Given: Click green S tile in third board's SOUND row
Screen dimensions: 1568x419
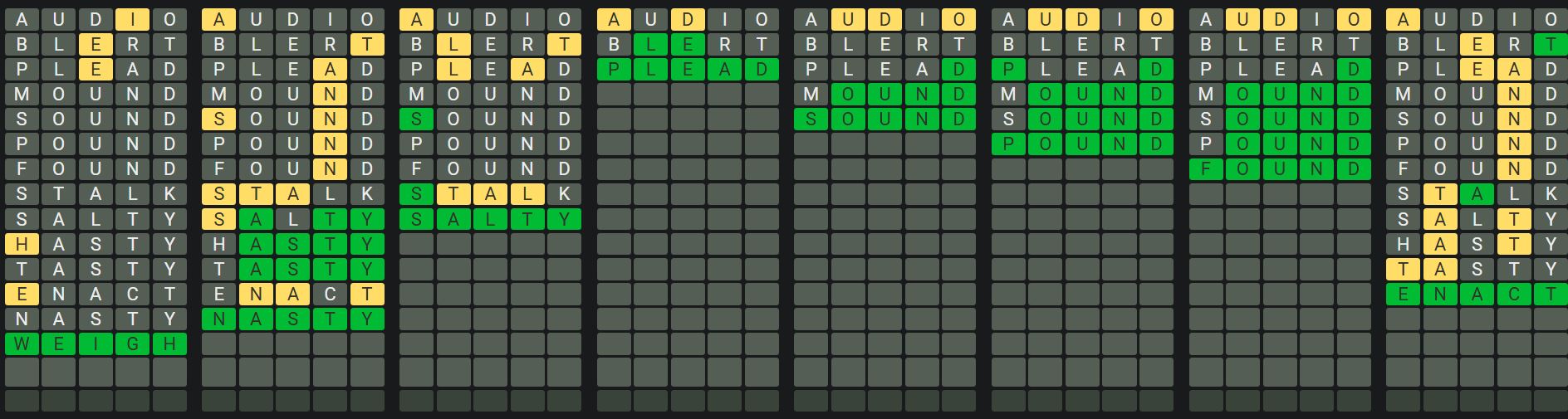Looking at the screenshot, I should [x=416, y=119].
